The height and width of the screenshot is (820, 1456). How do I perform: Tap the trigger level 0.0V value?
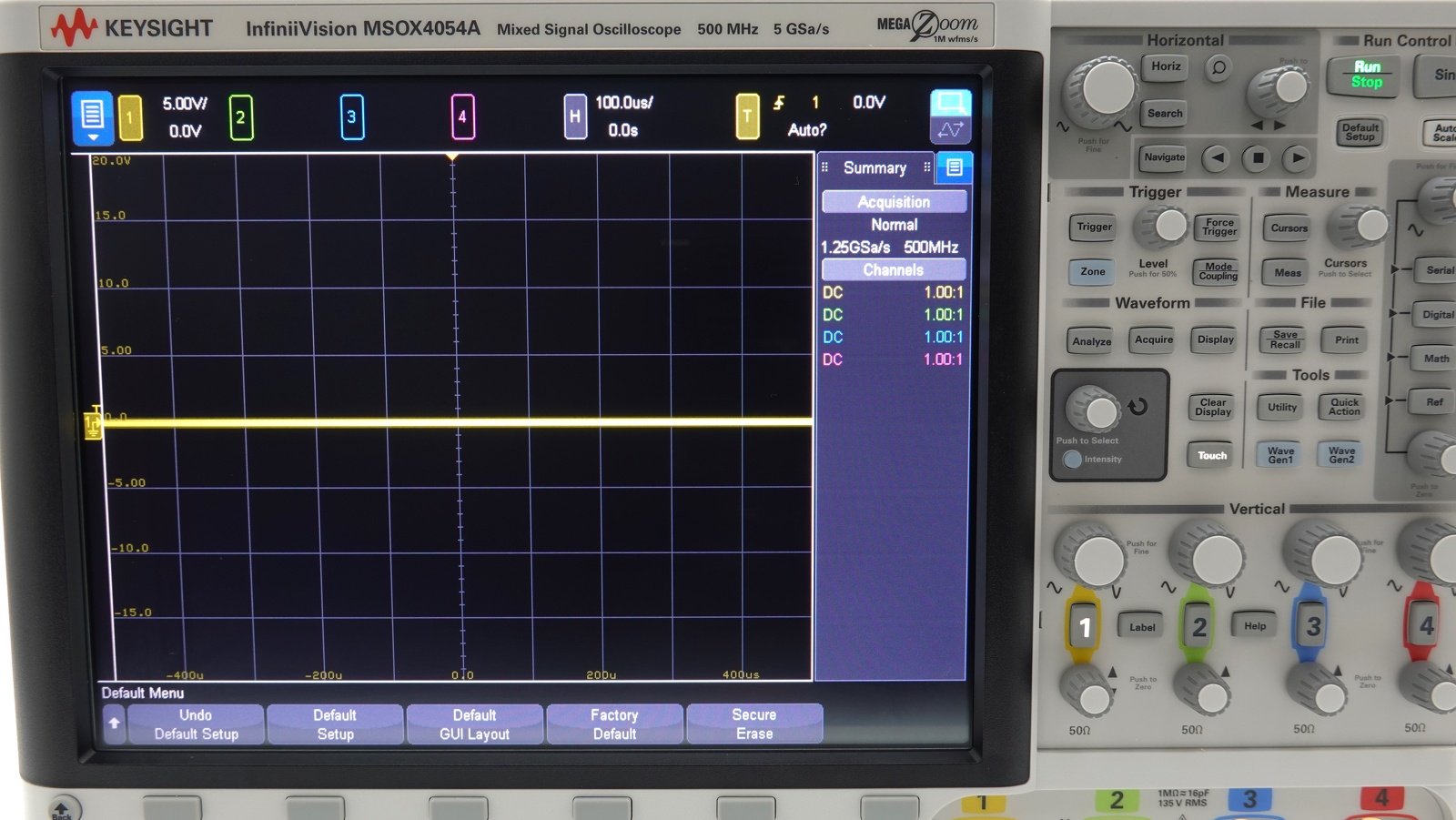[869, 103]
